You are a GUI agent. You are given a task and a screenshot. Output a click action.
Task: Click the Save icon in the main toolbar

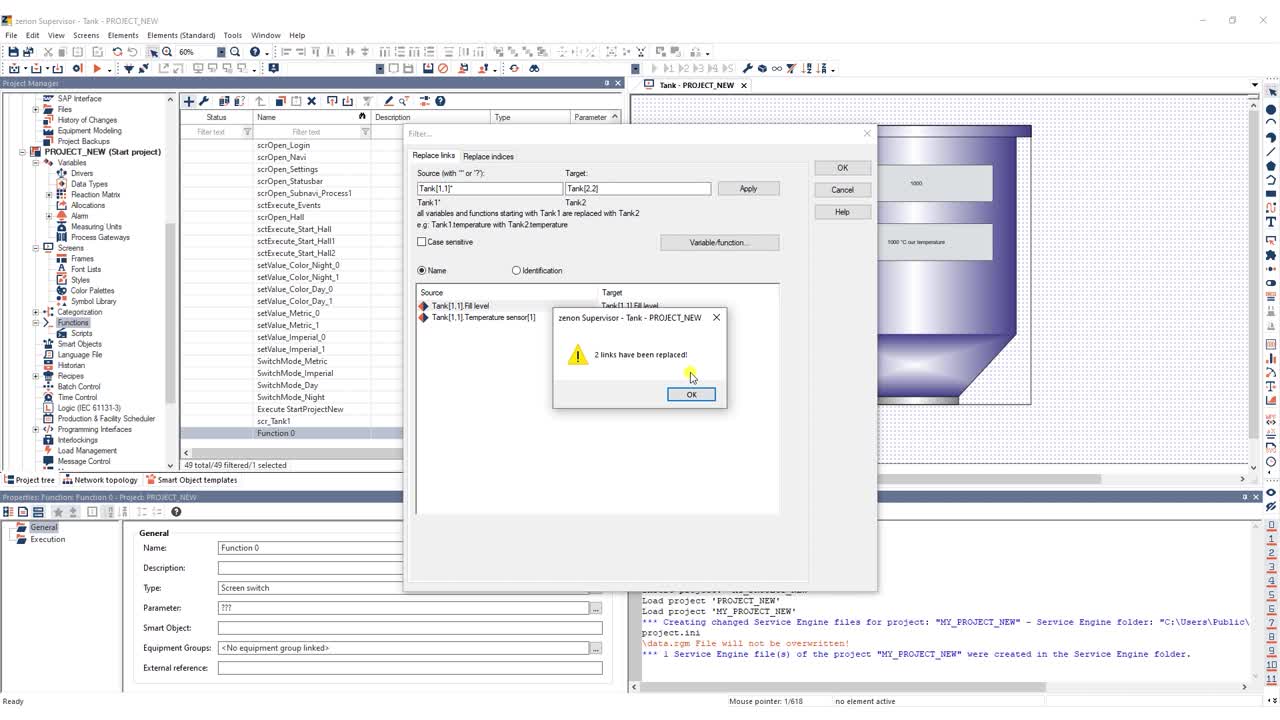pyautogui.click(x=13, y=52)
